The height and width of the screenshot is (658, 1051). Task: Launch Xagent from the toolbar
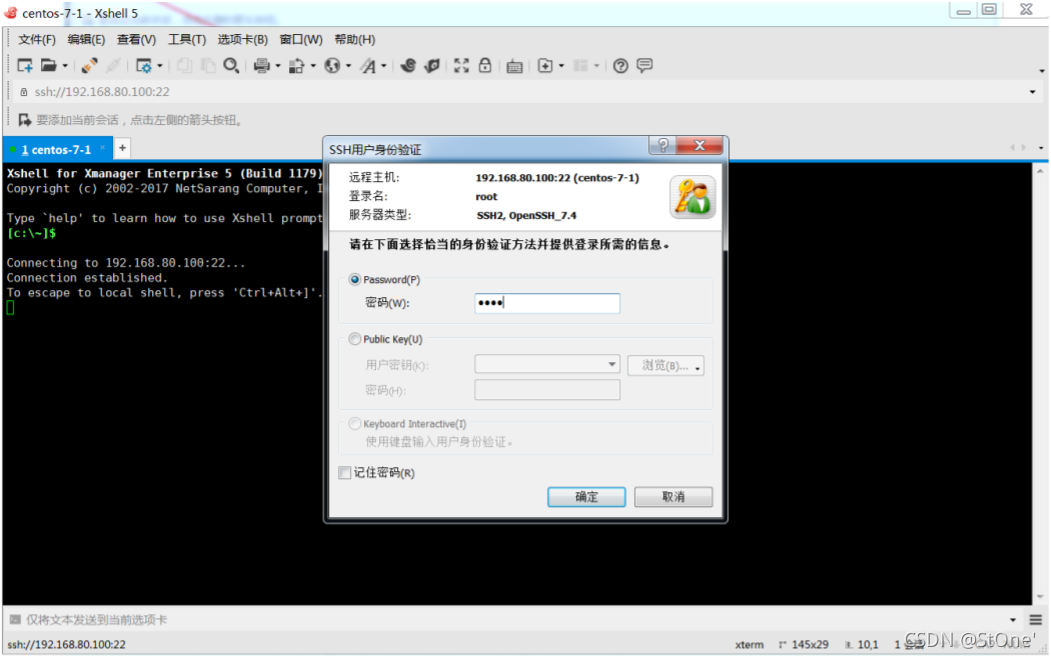tap(432, 65)
